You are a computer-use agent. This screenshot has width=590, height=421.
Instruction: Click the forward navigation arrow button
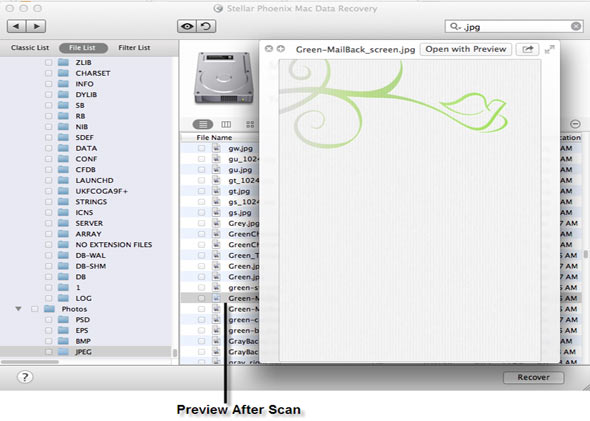click(x=36, y=26)
